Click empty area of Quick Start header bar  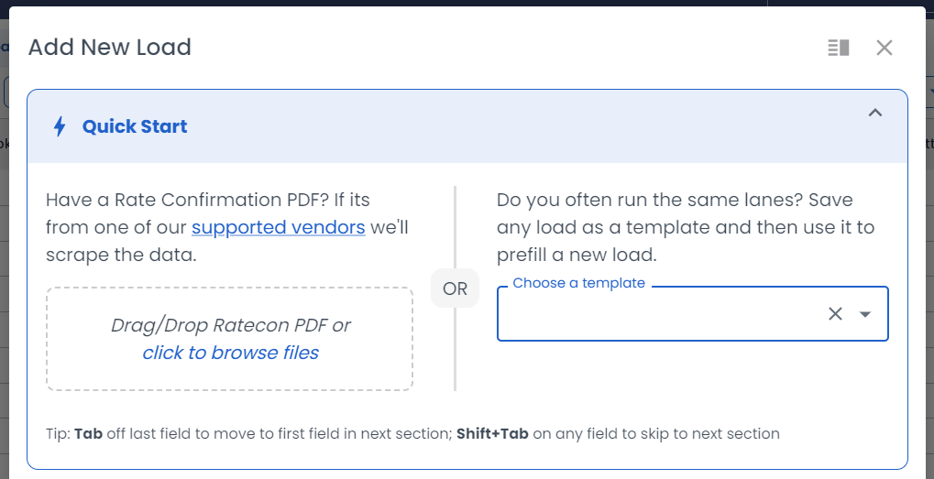coord(500,127)
